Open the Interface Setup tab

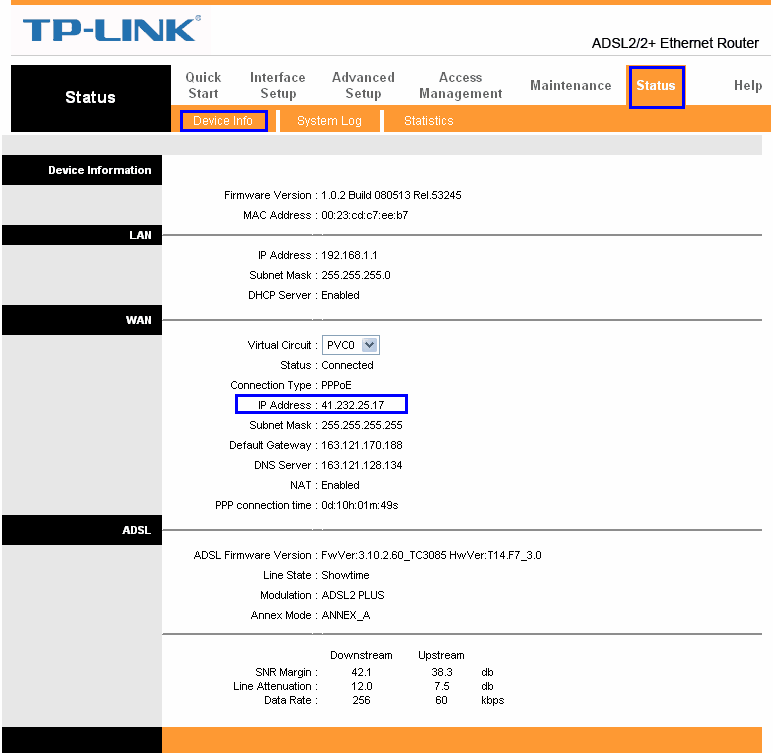pos(278,85)
